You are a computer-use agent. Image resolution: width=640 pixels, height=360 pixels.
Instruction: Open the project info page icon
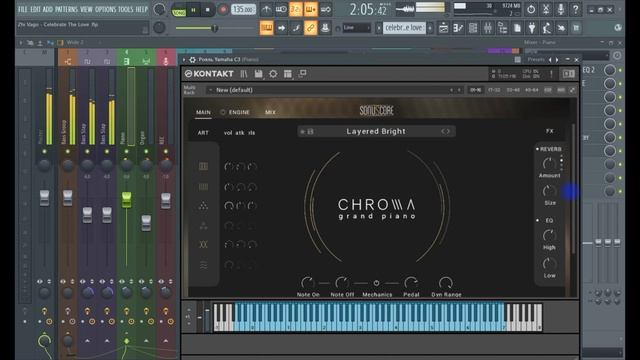point(517,28)
